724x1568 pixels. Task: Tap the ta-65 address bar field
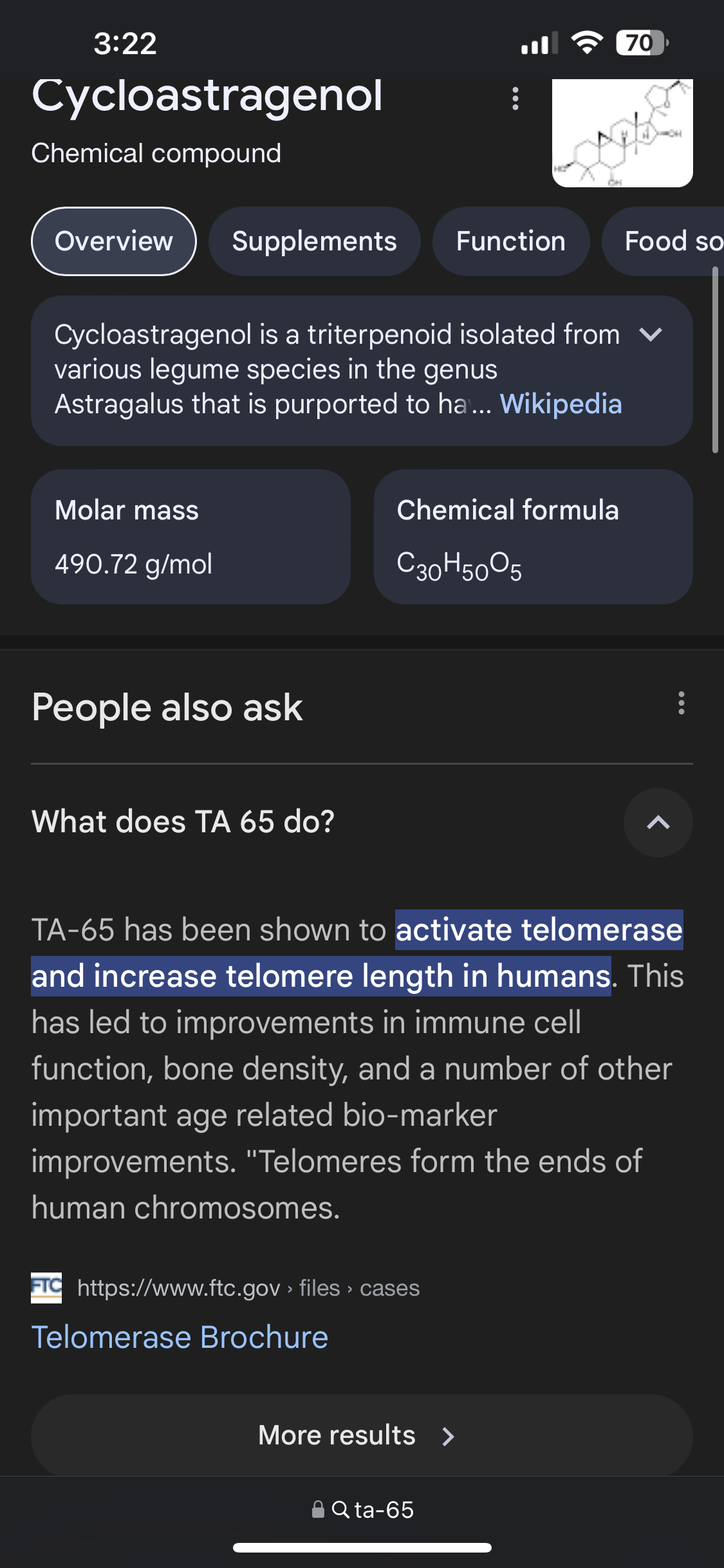pos(384,1509)
